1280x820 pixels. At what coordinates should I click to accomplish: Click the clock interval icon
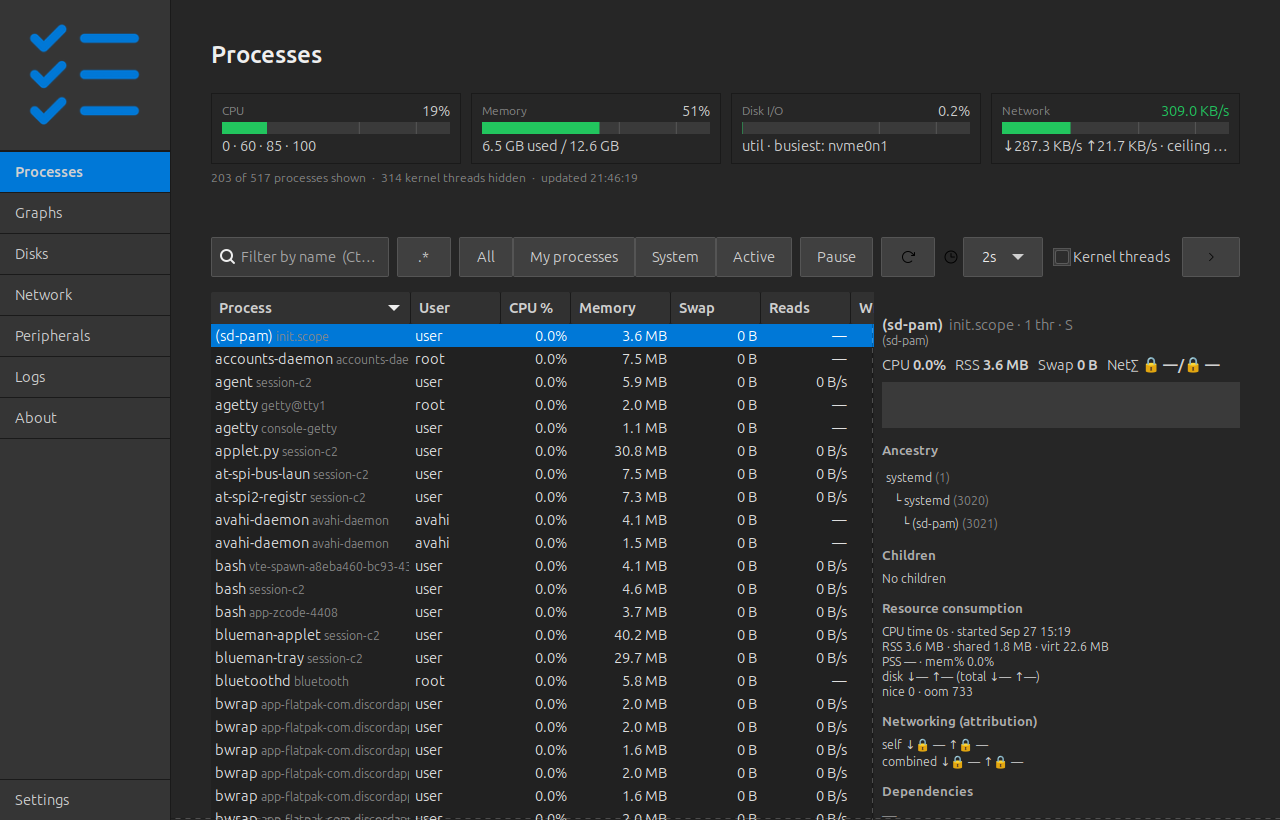pyautogui.click(x=951, y=257)
